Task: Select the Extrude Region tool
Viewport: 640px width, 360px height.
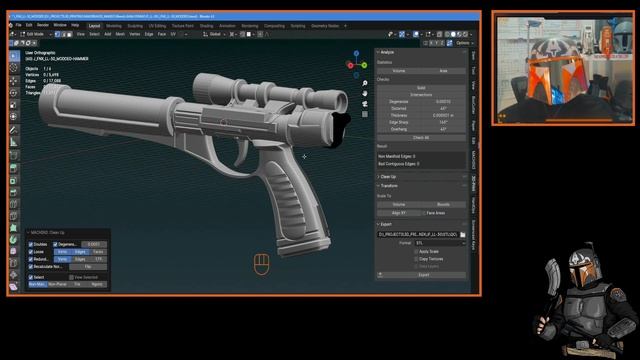Action: [14, 168]
